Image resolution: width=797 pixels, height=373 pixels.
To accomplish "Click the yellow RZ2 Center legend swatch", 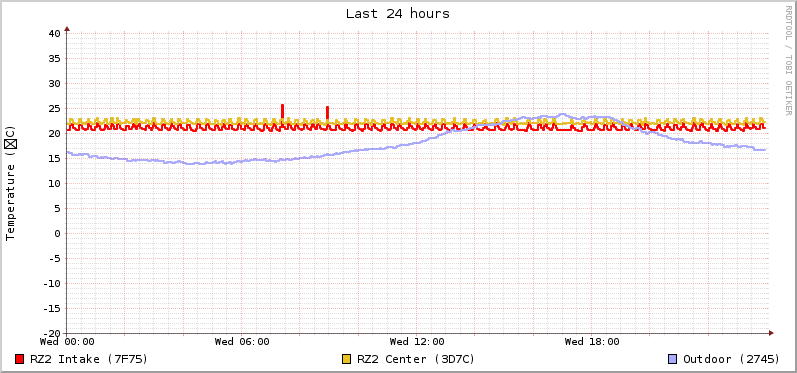I will click(x=347, y=359).
